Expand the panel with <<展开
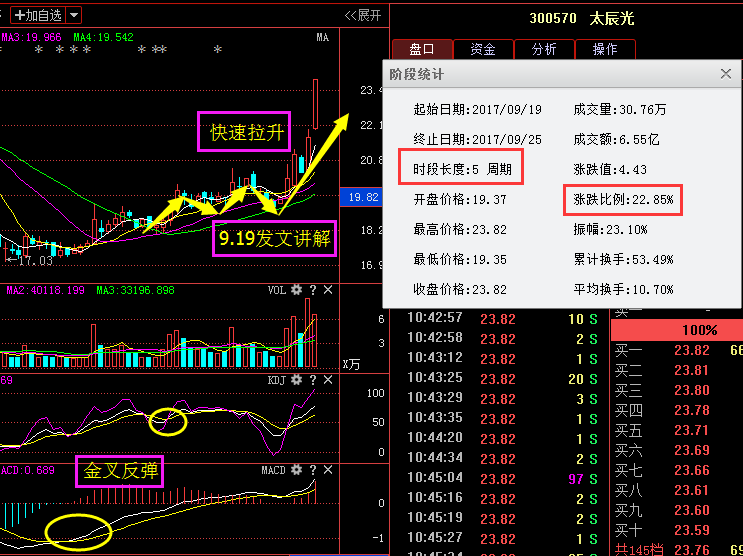743x556 pixels. coord(363,15)
